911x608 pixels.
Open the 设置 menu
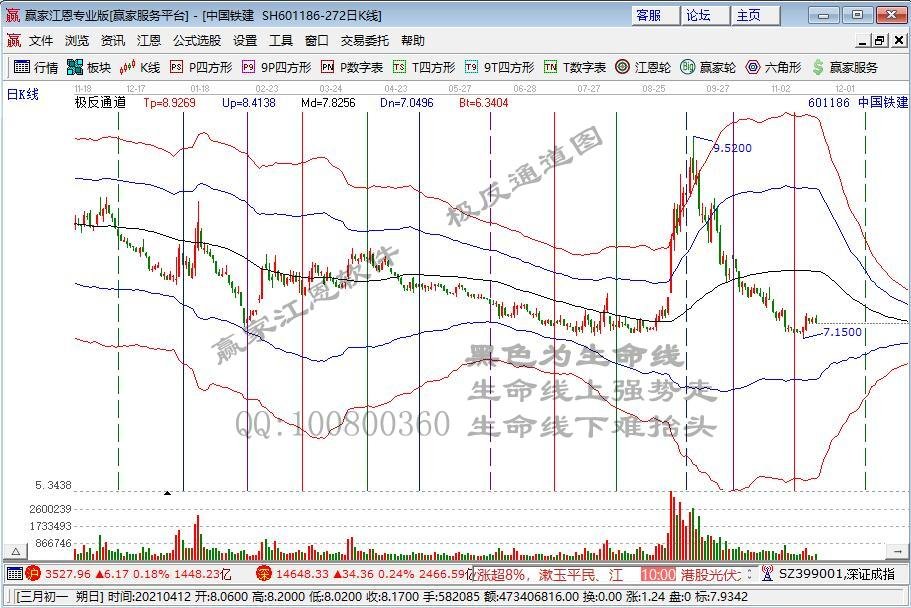tap(245, 41)
